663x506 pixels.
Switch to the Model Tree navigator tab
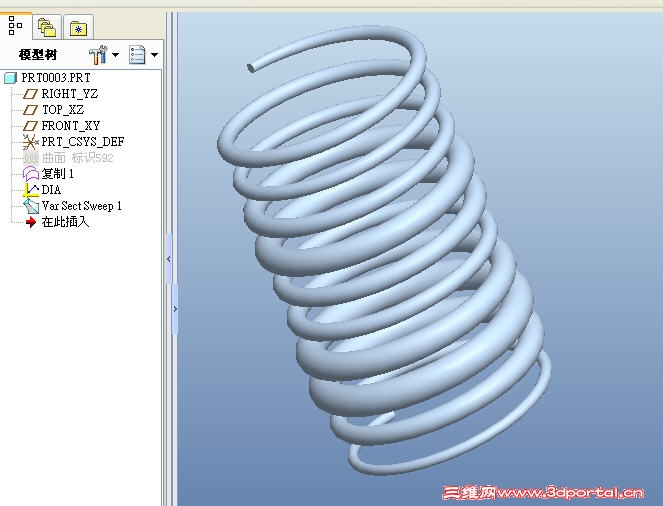(x=15, y=26)
